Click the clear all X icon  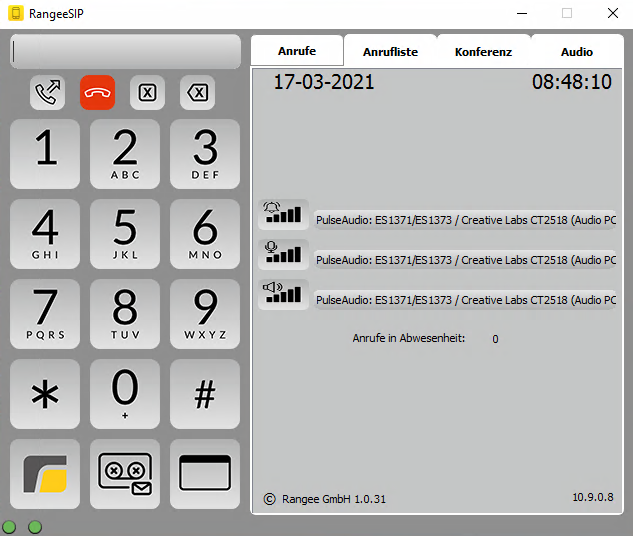(x=147, y=93)
